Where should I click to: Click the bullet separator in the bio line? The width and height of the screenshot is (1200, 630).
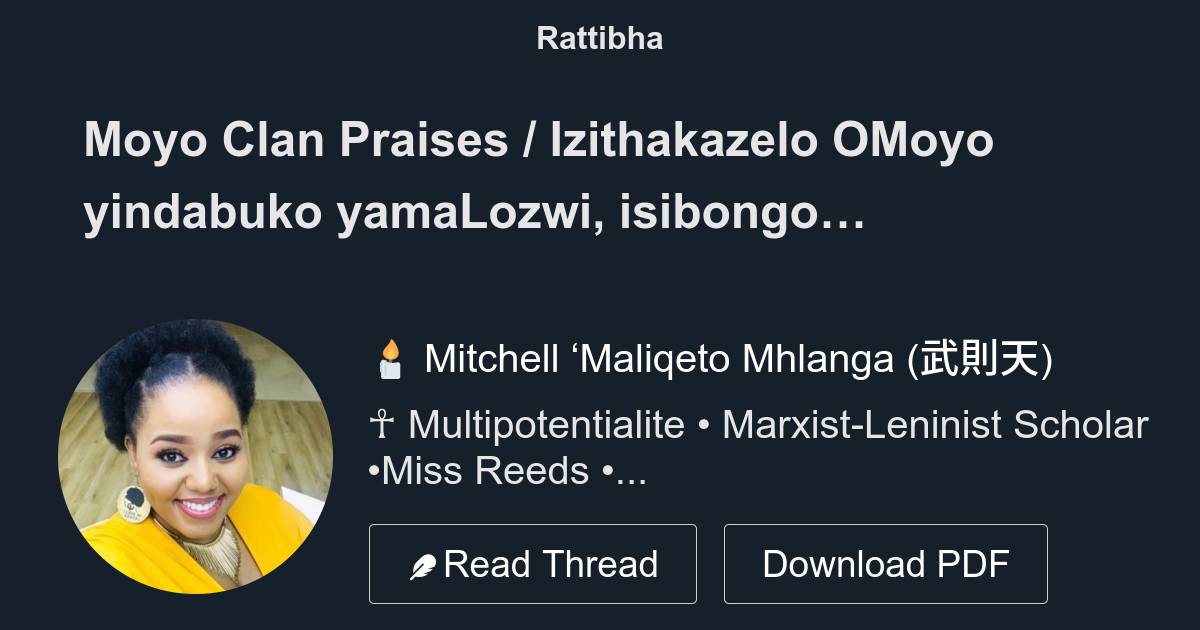click(x=705, y=424)
